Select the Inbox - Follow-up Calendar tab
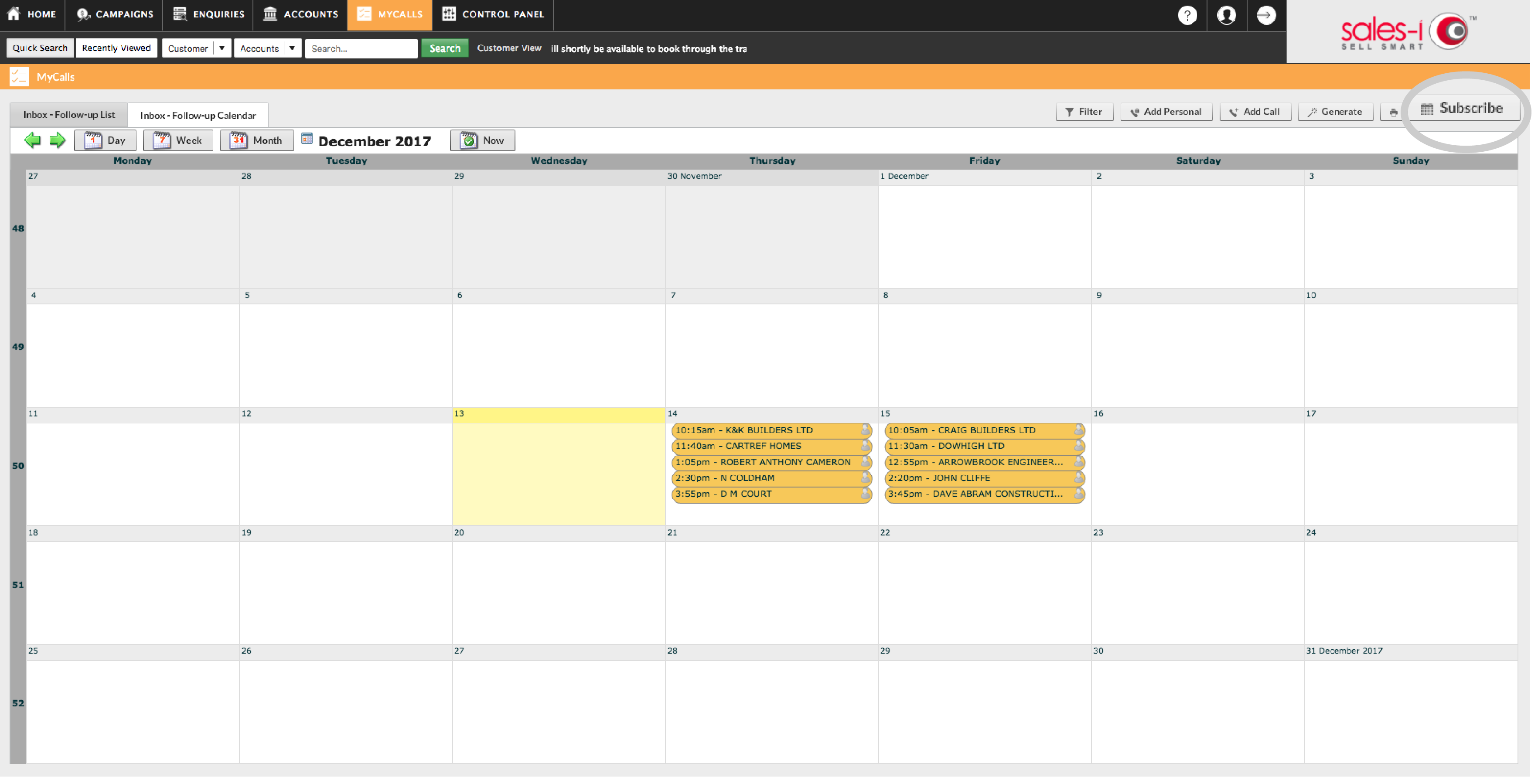Screen dimensions: 1538x784 [x=197, y=114]
